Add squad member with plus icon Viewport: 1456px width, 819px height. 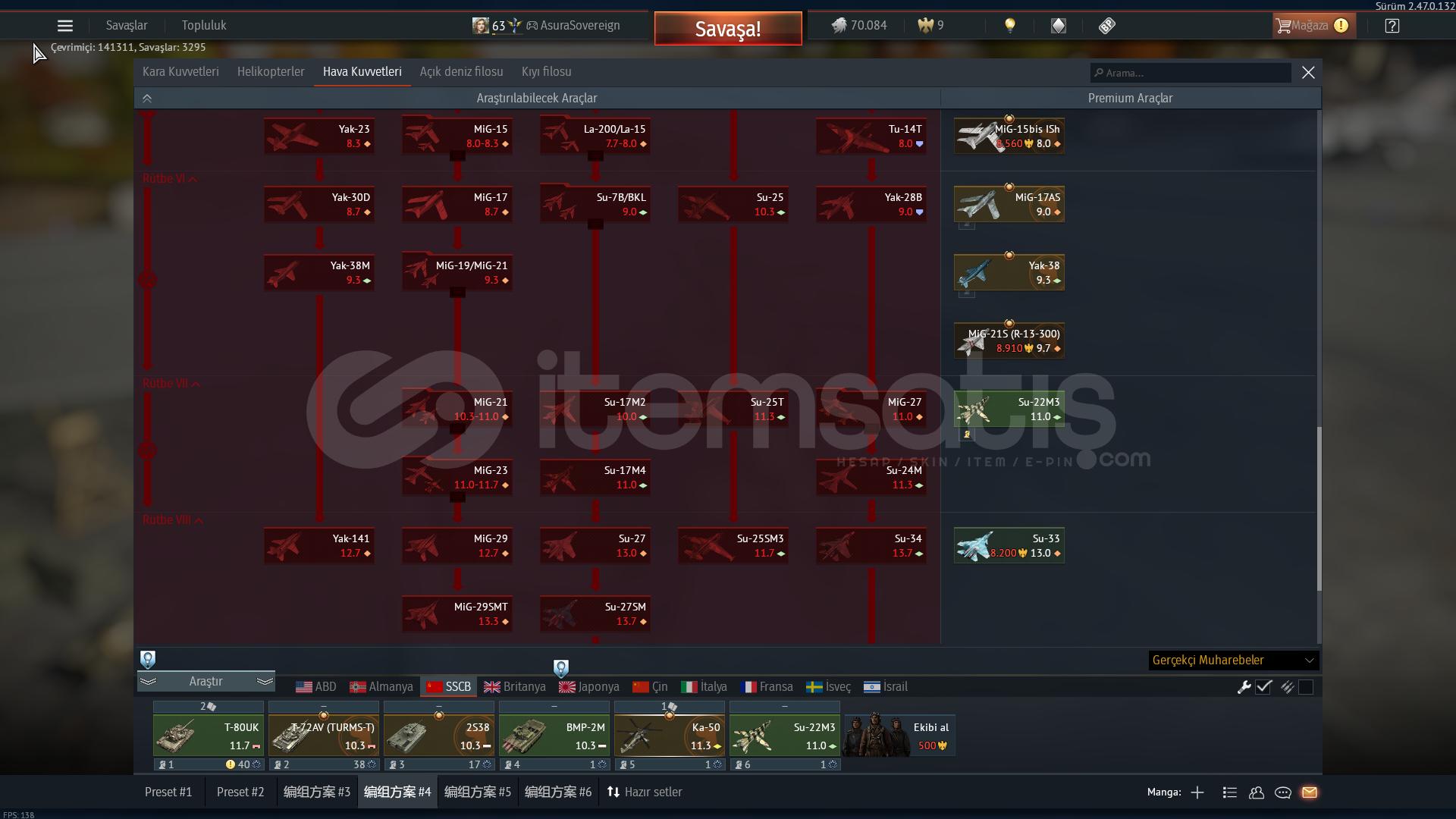[1197, 792]
